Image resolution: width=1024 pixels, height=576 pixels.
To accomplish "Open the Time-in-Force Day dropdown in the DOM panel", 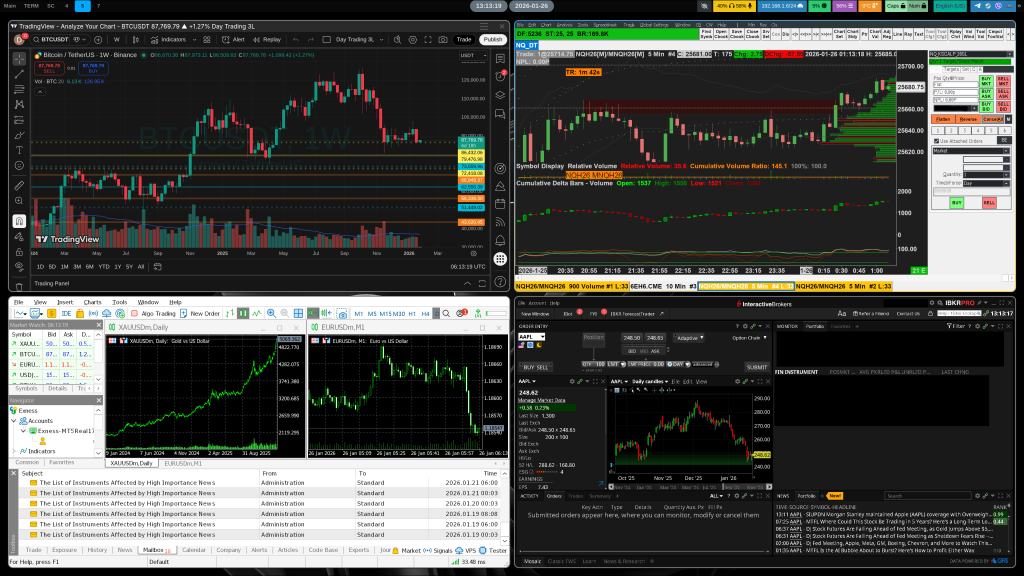I will pyautogui.click(x=1006, y=183).
